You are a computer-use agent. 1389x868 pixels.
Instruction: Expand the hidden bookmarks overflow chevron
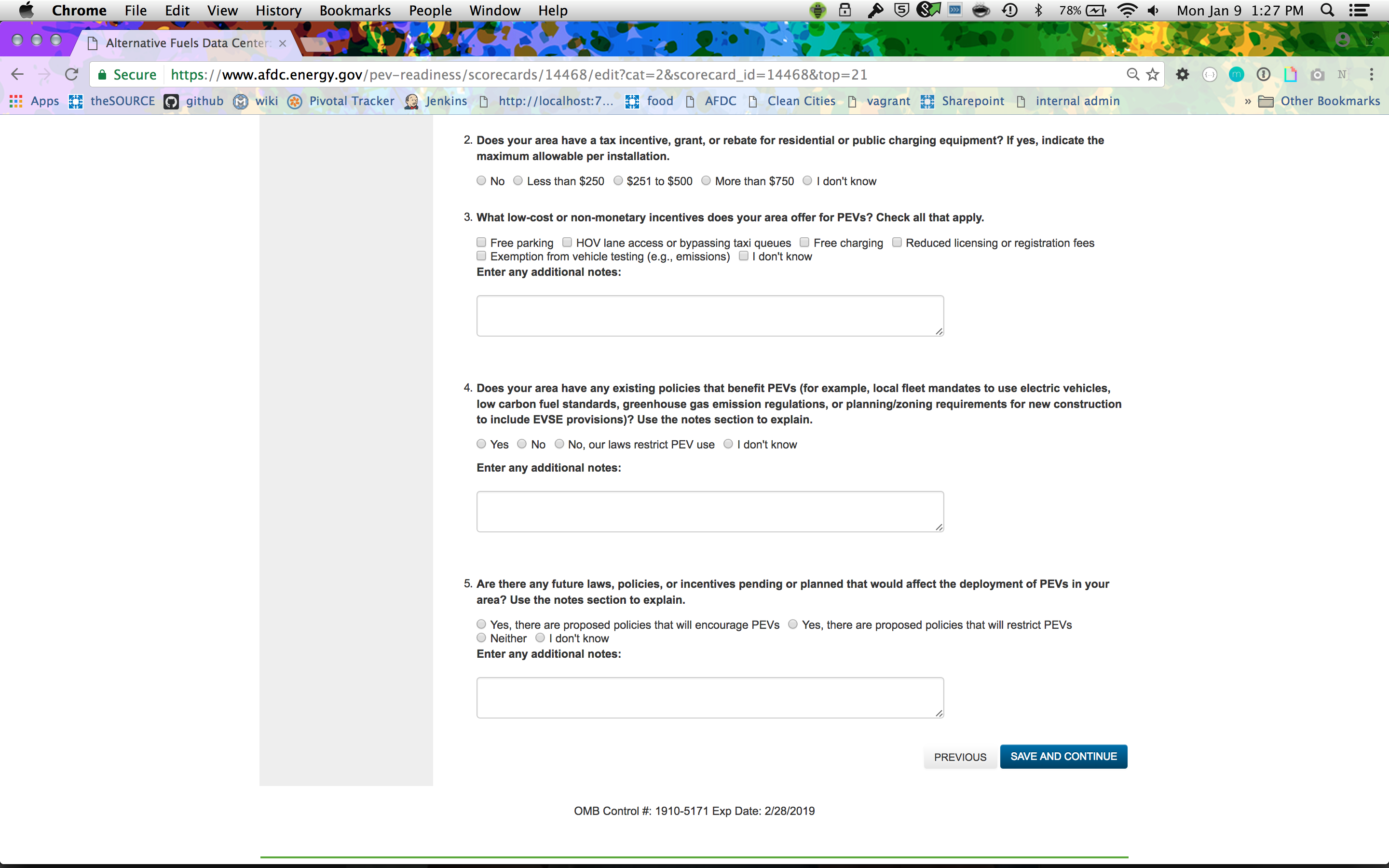(x=1247, y=102)
